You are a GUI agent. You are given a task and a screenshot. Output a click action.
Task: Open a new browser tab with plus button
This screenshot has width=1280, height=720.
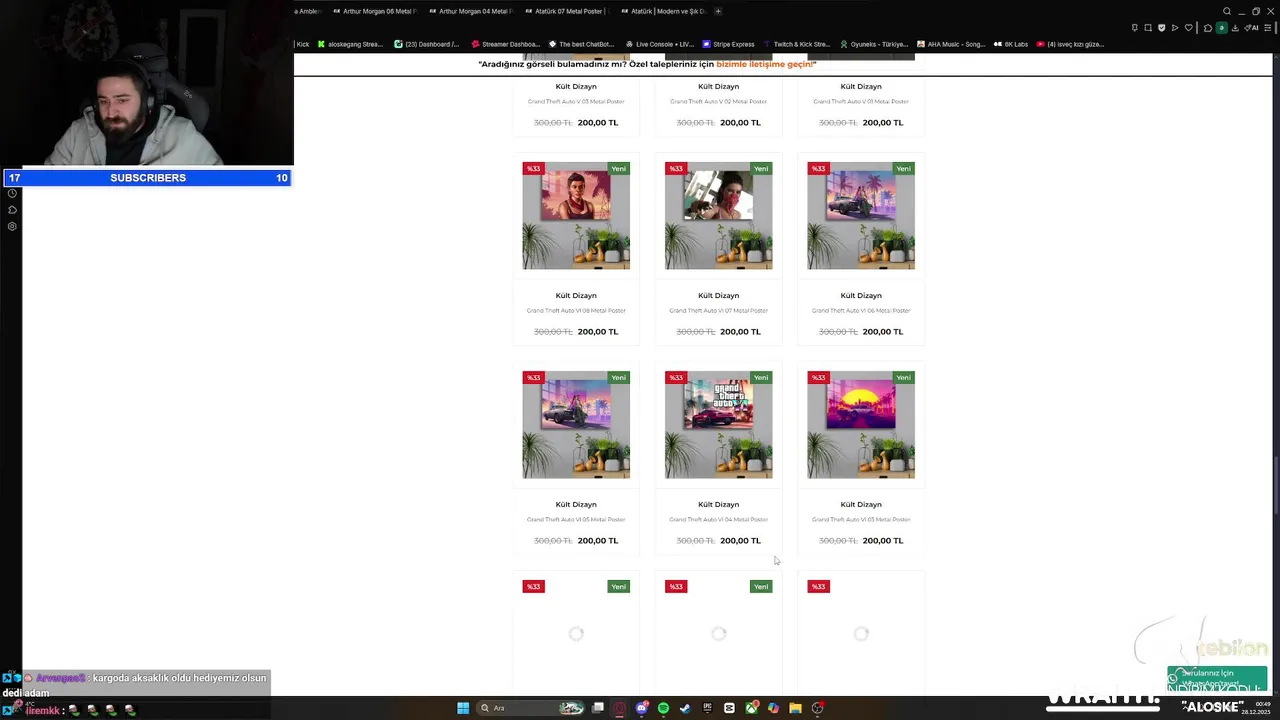point(718,11)
